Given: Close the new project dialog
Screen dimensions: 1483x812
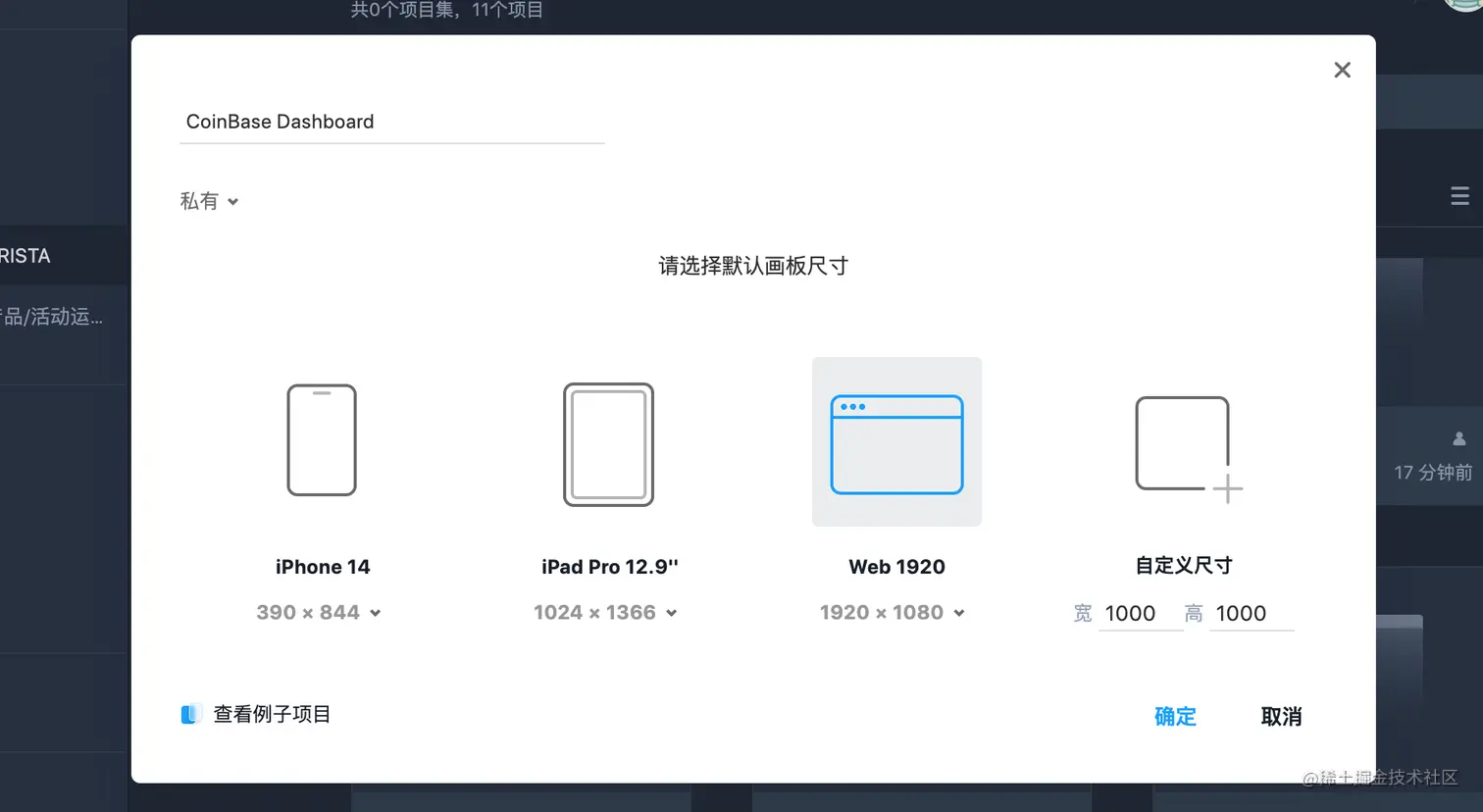Looking at the screenshot, I should click(x=1342, y=70).
